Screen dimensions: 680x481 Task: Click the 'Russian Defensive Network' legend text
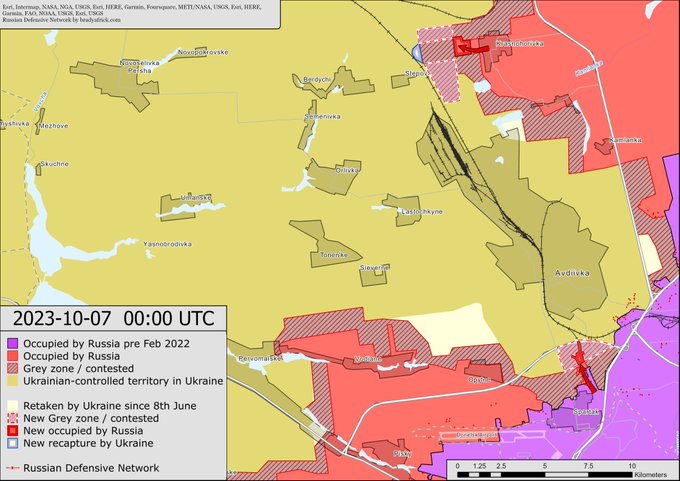click(x=91, y=468)
